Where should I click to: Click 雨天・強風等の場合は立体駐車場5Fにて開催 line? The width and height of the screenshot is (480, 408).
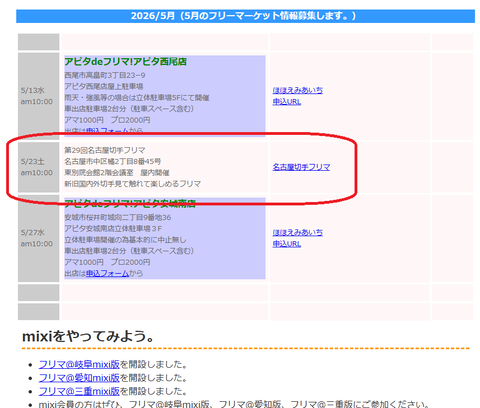point(137,98)
